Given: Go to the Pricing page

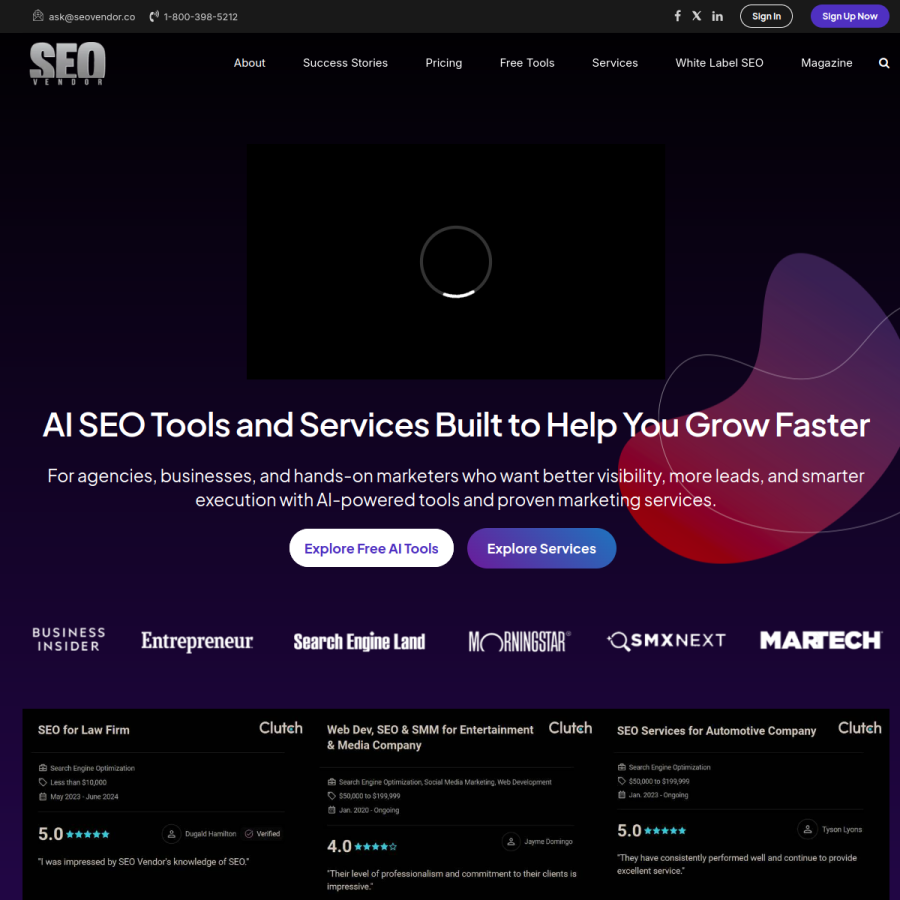Looking at the screenshot, I should coord(443,63).
